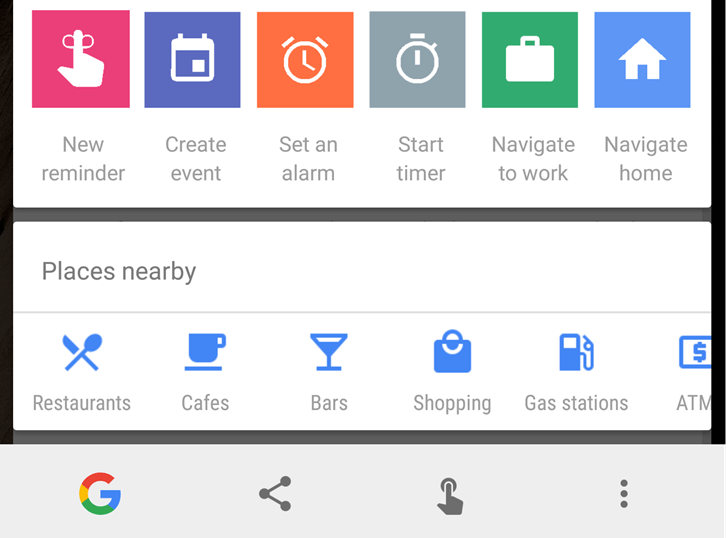728x538 pixels.
Task: Tap the share icon in bottom bar
Action: (x=275, y=493)
